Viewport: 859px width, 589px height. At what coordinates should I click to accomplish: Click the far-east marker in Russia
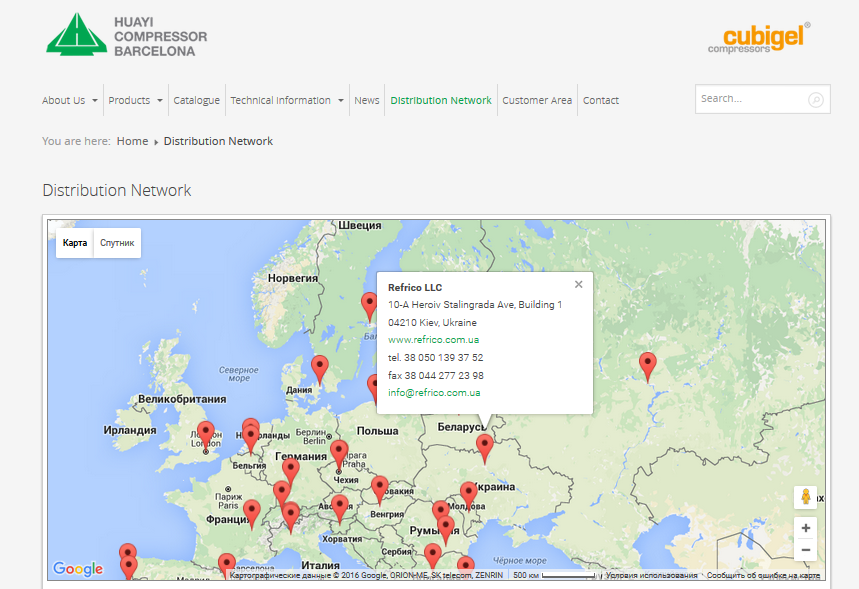click(x=648, y=365)
